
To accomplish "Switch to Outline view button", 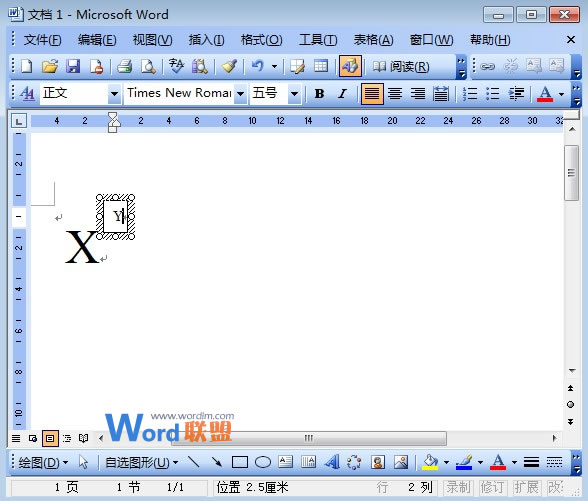I will click(x=67, y=438).
